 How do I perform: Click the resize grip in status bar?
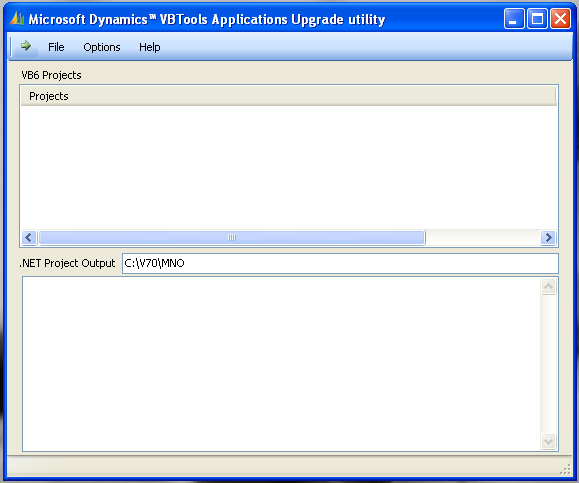click(565, 470)
